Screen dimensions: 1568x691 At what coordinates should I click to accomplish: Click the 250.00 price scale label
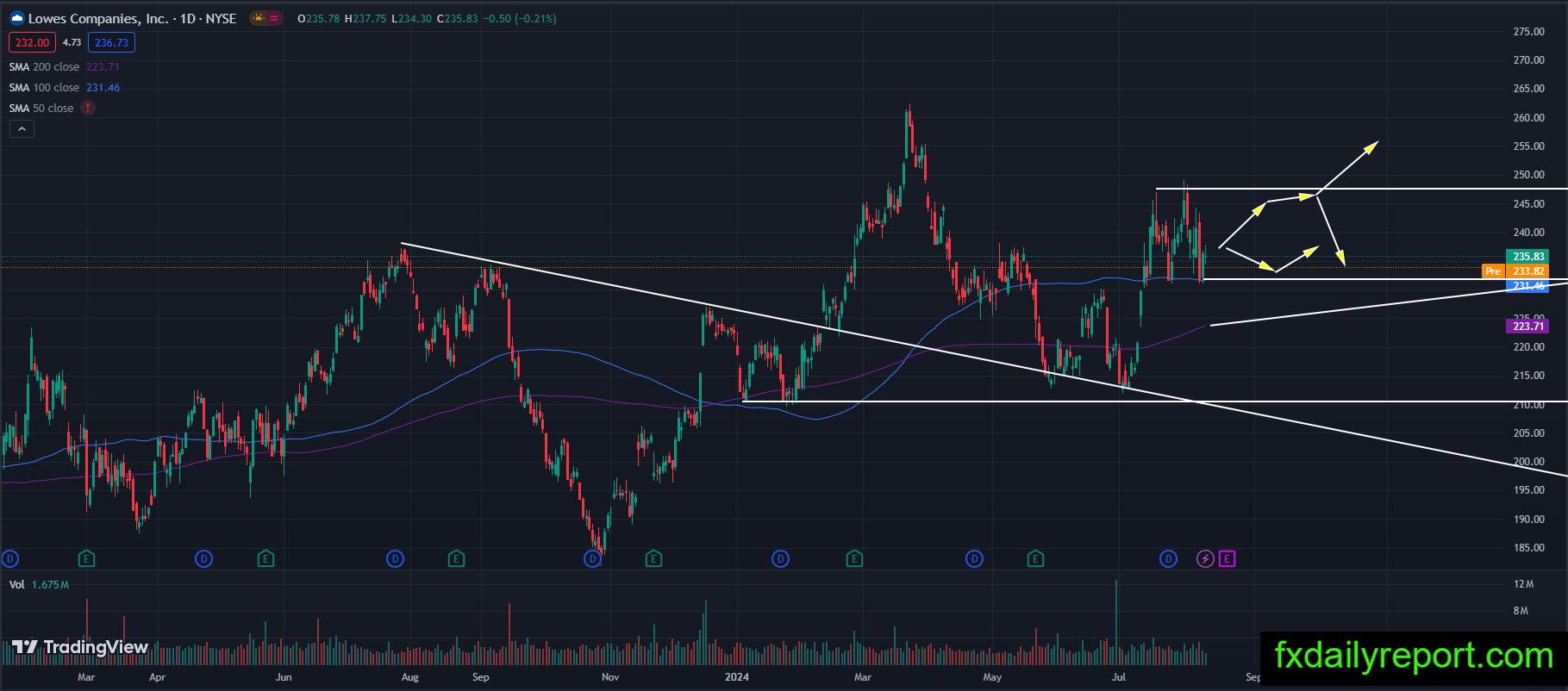pyautogui.click(x=1528, y=175)
